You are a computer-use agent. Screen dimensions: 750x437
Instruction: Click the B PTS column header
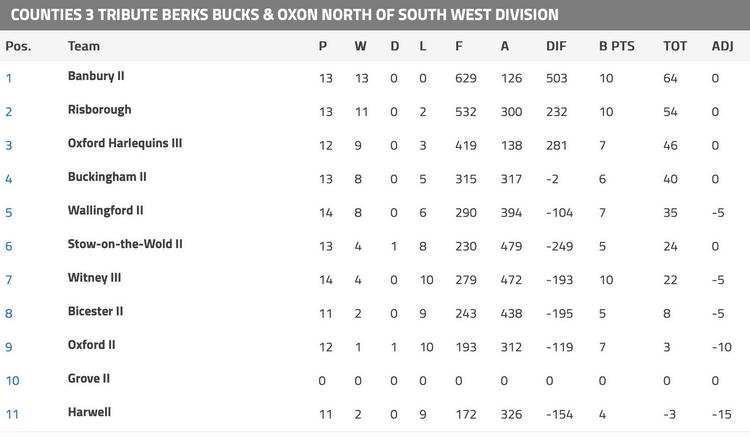[x=616, y=46]
